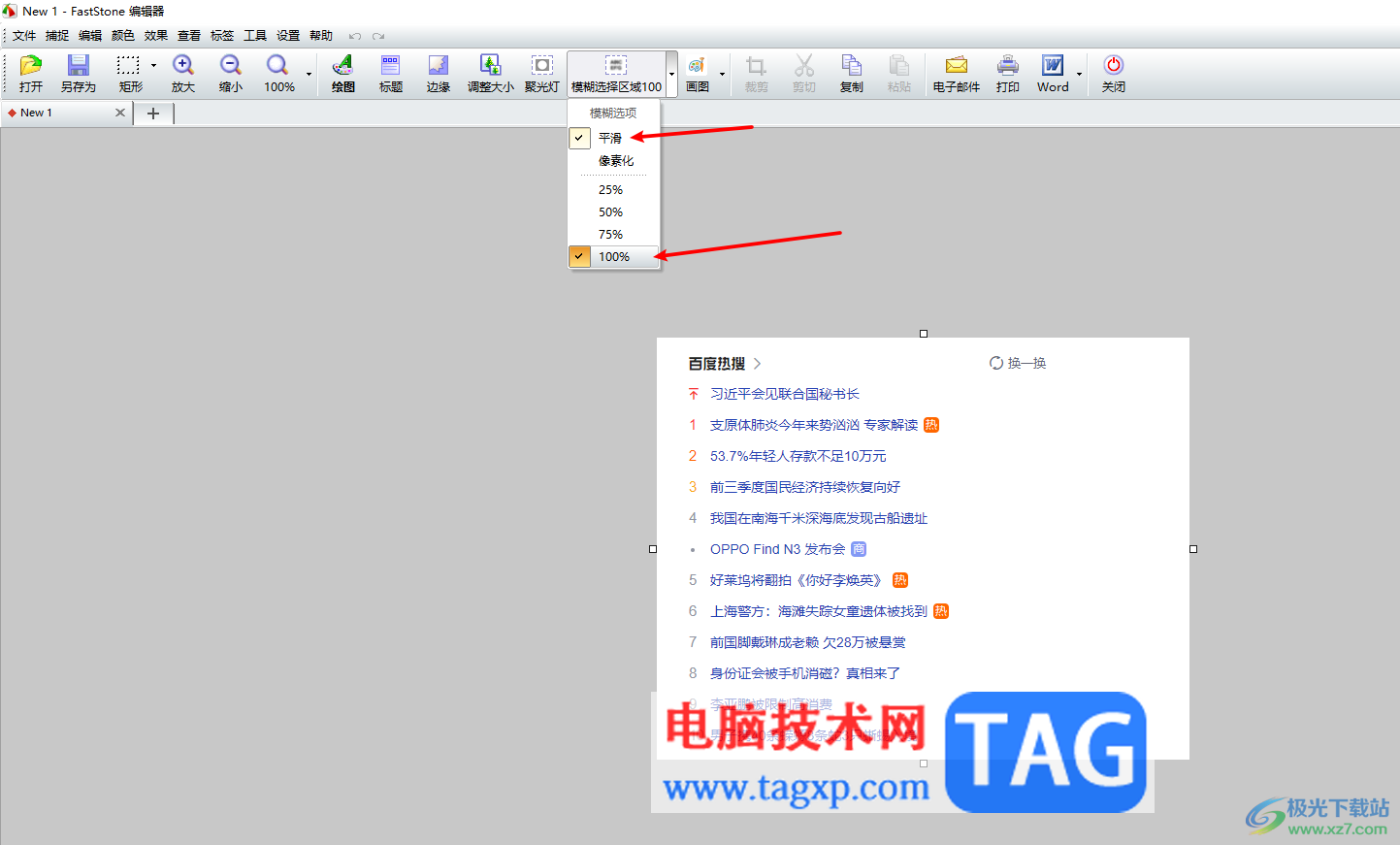
Task: Click the 身份证会被手机消磁？真相来了 line
Action: 805,673
